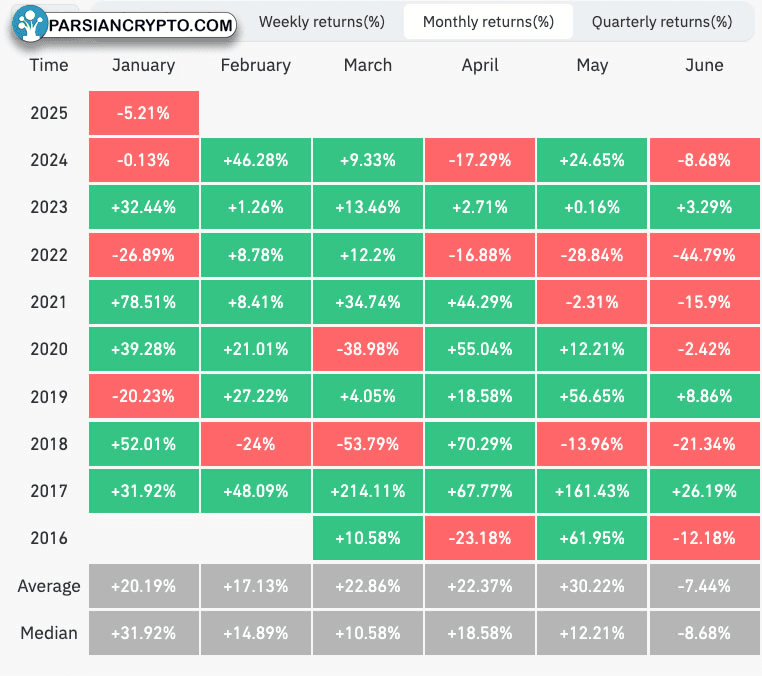Select the 2025 January -5.21% cell
The image size is (762, 676).
pyautogui.click(x=144, y=113)
